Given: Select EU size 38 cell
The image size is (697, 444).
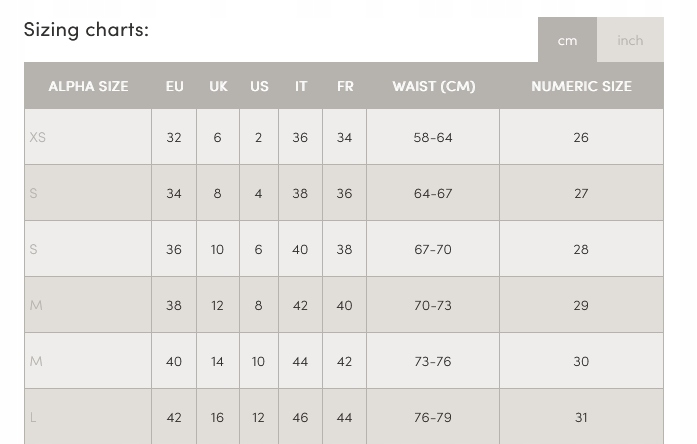Looking at the screenshot, I should pos(174,305).
